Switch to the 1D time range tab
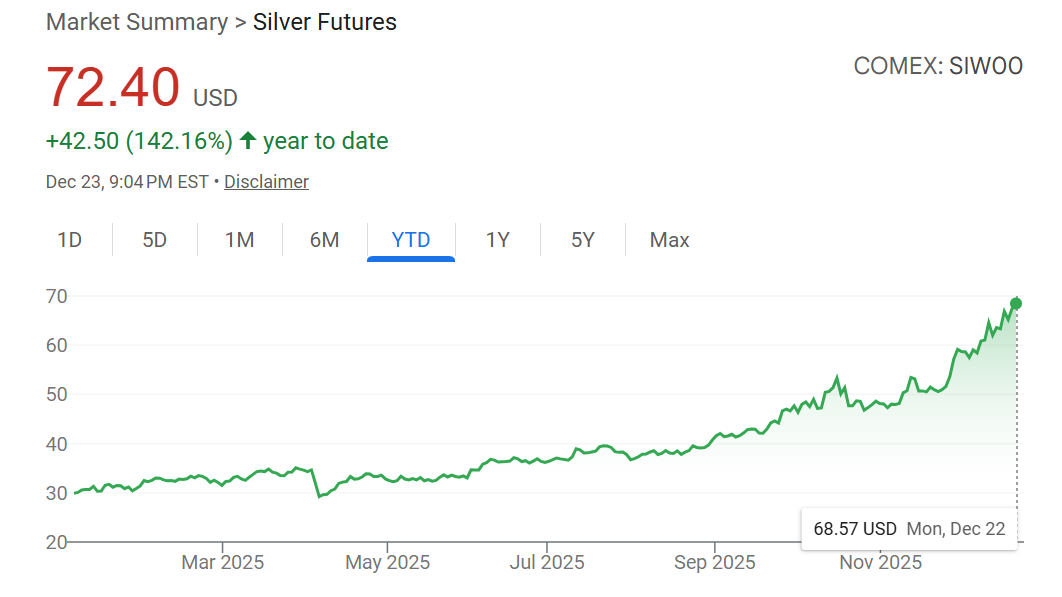 click(x=69, y=240)
